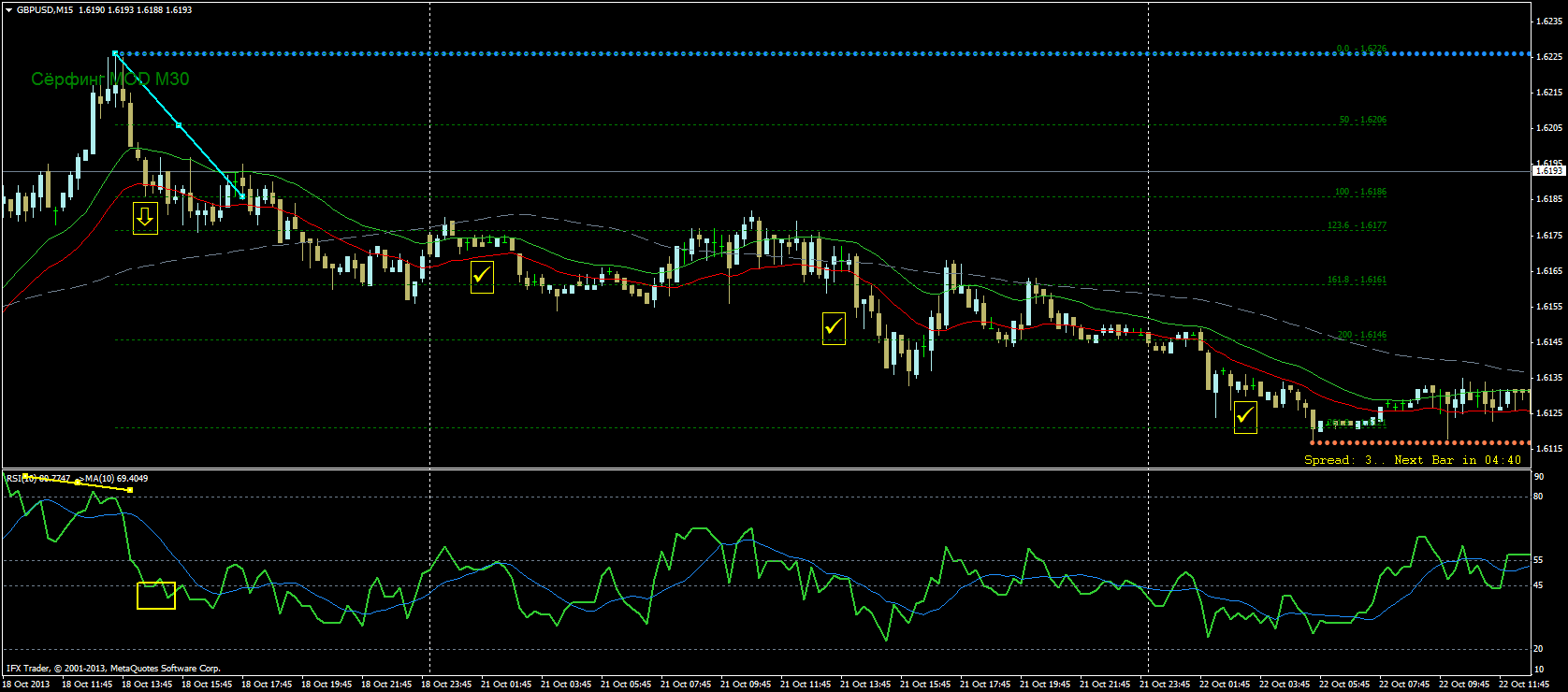Click the '22 Oct 07:45' time axis label

click(x=1404, y=685)
